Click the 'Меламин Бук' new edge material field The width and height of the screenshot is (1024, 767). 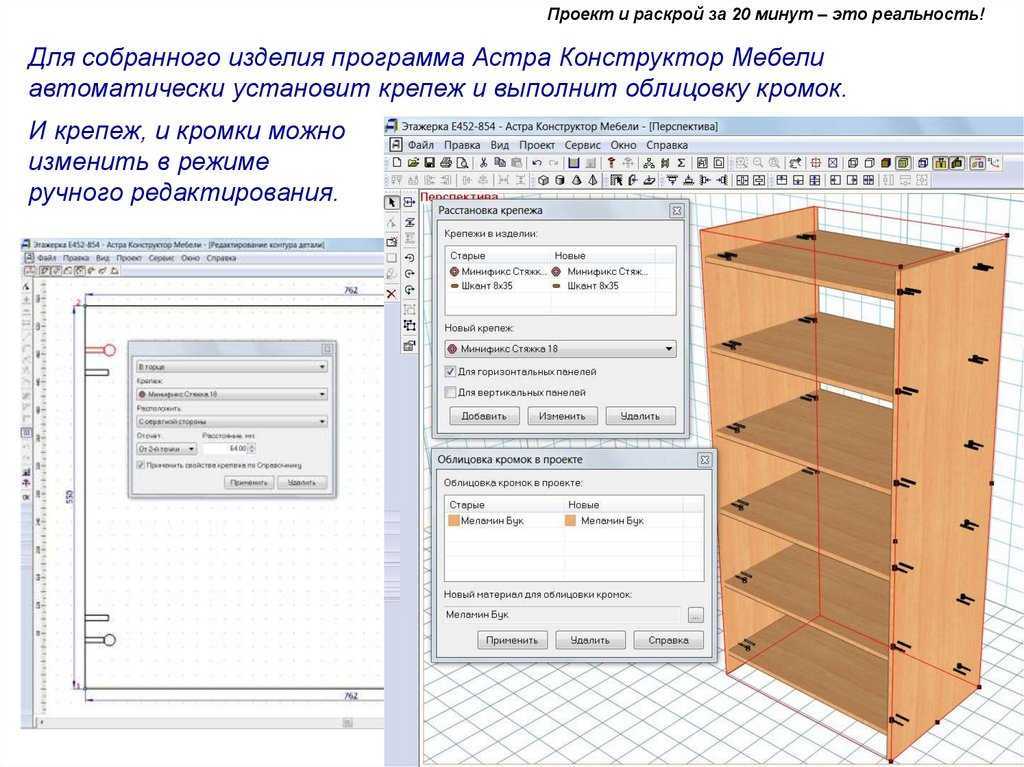562,615
